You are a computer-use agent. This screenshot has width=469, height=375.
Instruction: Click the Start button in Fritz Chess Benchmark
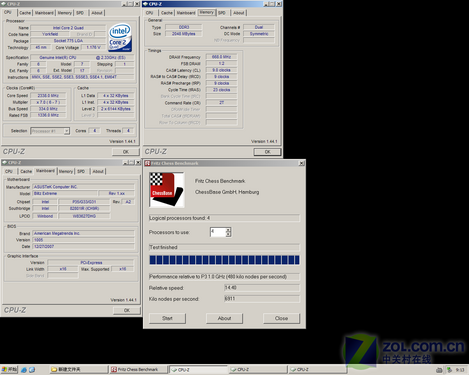coord(167,318)
